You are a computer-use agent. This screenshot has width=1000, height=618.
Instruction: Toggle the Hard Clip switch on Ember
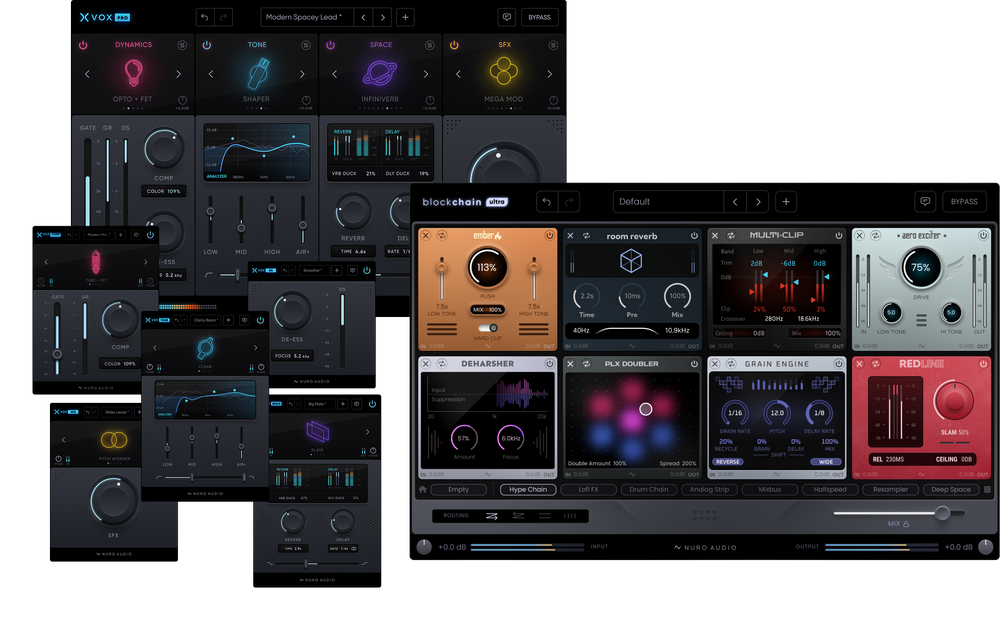488,327
